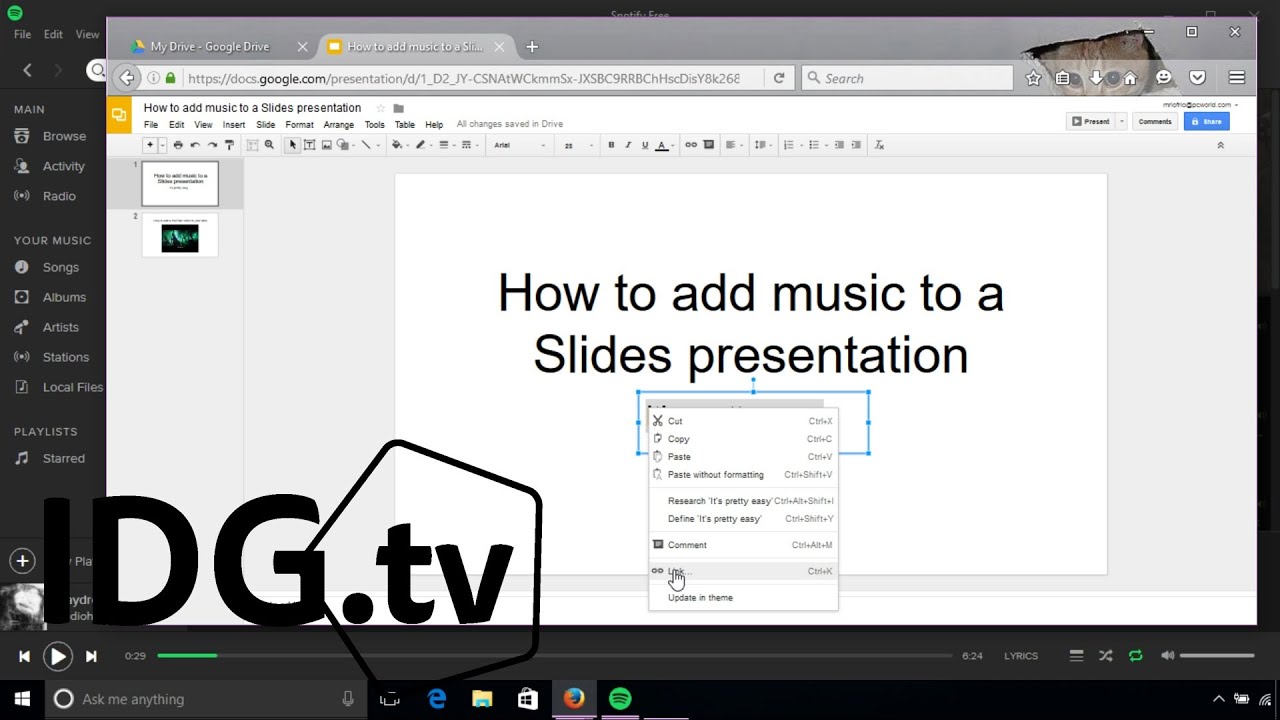Screen dimensions: 1280x720
Task: Click the Present button
Action: click(x=1091, y=121)
